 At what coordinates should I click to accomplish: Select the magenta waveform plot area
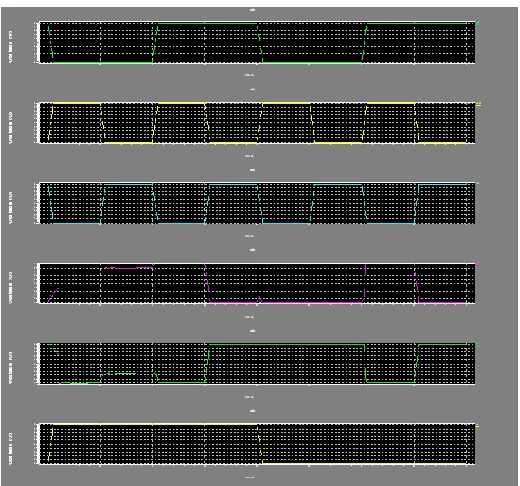(x=257, y=283)
